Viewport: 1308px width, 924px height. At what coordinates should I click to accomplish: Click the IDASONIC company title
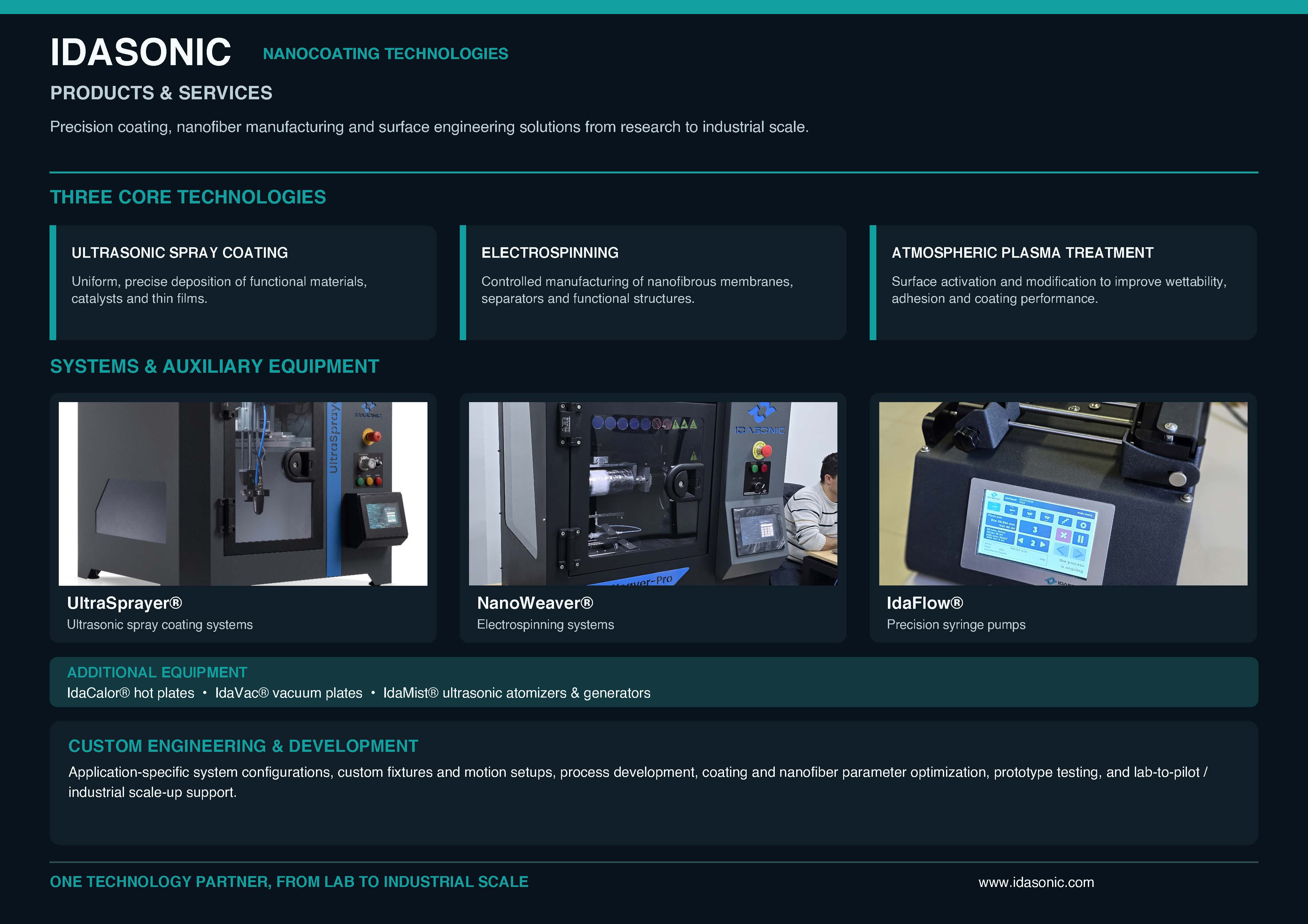[x=140, y=52]
